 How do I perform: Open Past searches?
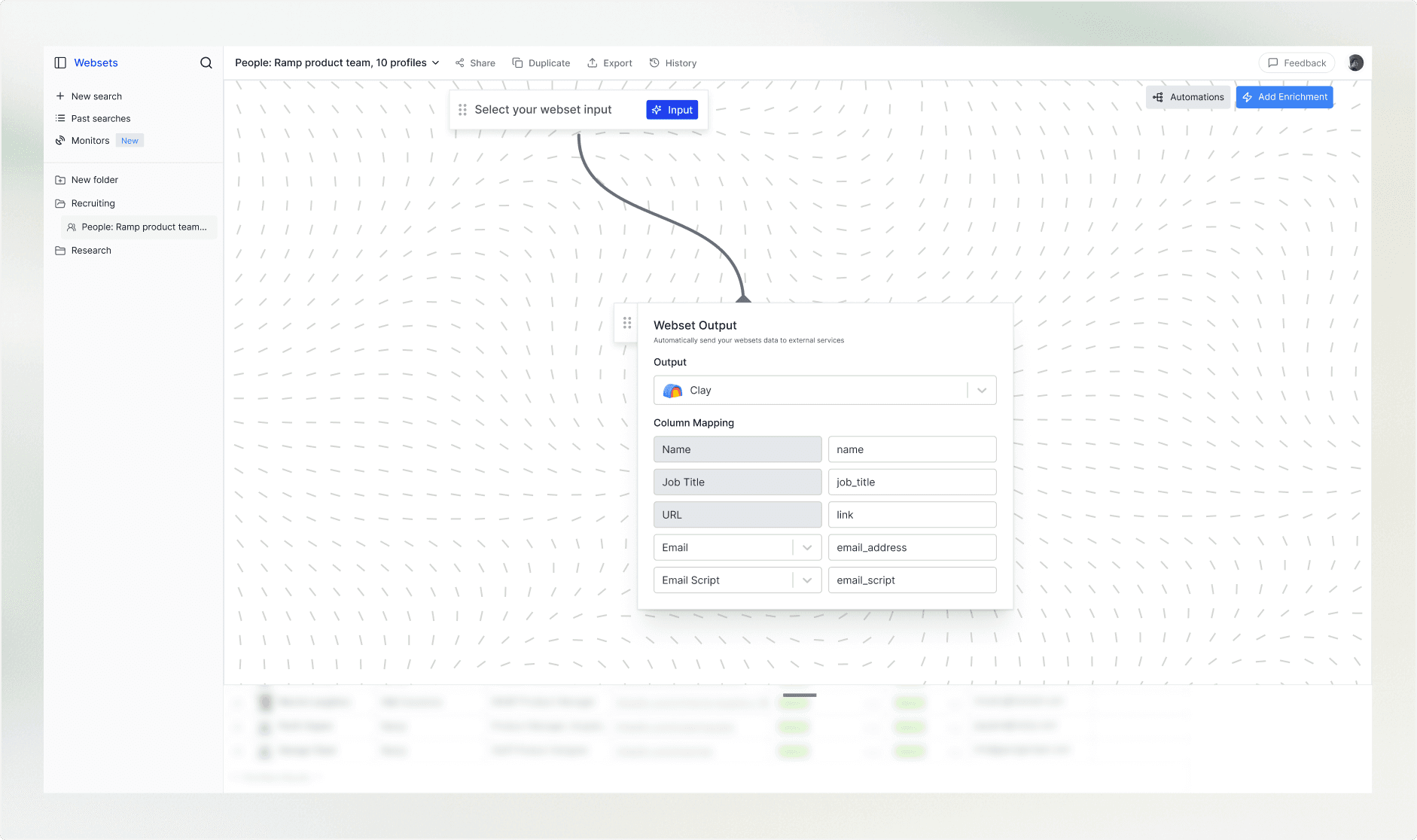(x=101, y=118)
